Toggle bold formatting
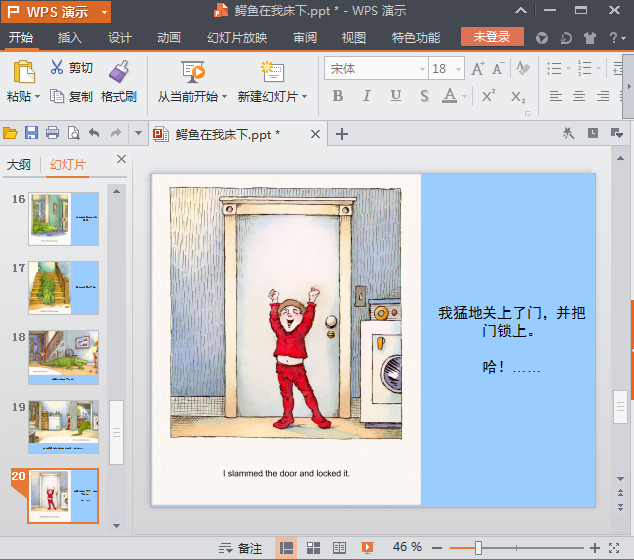634x560 pixels. (x=337, y=96)
